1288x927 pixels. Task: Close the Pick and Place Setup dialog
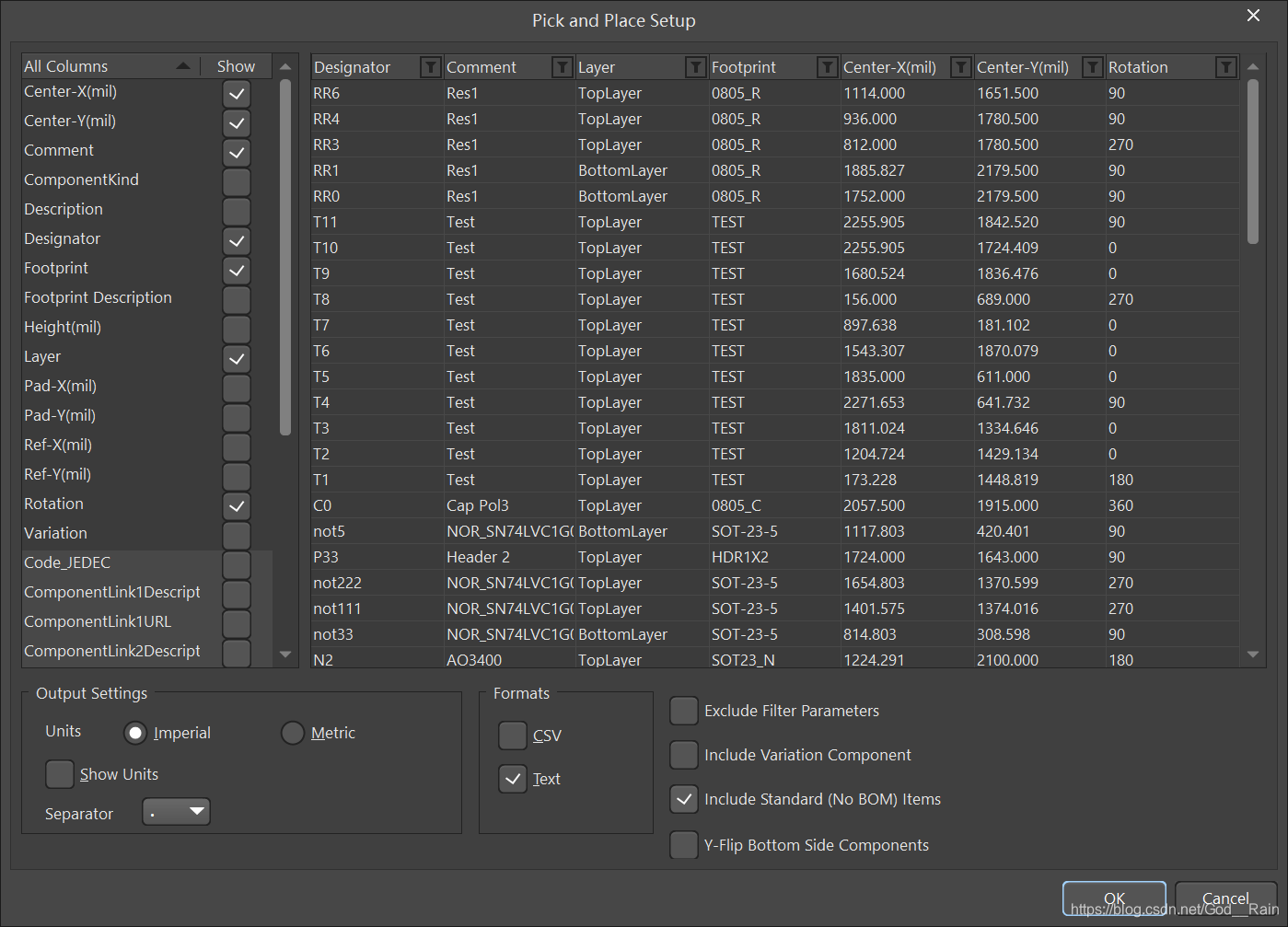(1253, 16)
